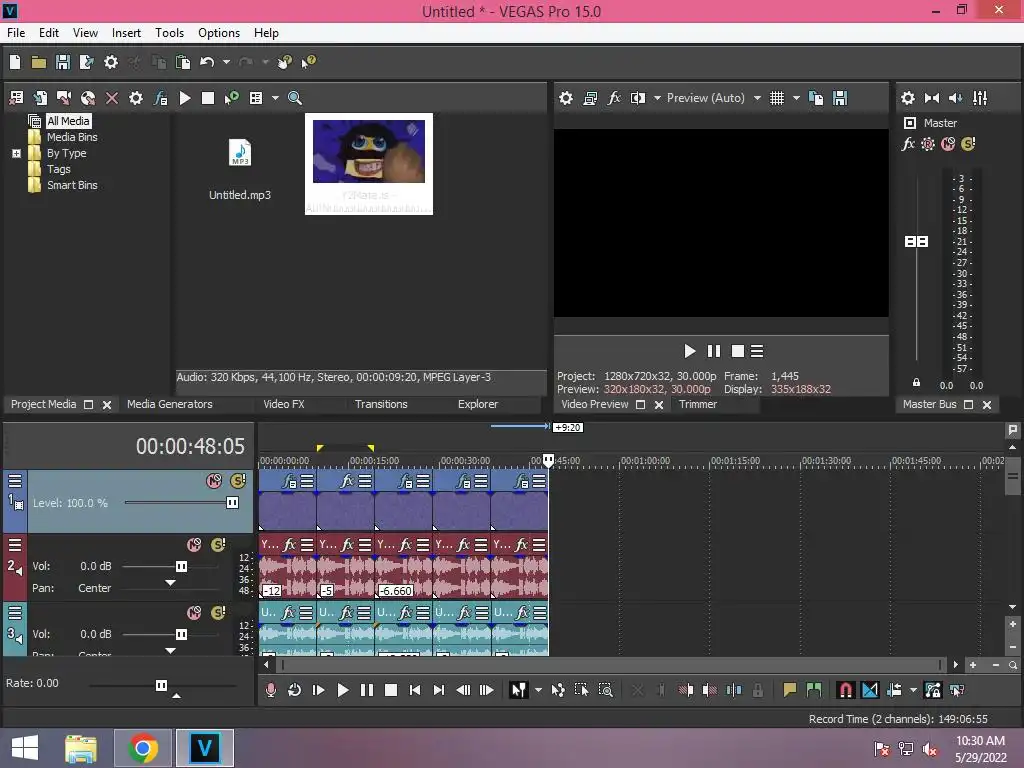This screenshot has width=1024, height=768.
Task: Switch to Video FX tab
Action: click(x=283, y=404)
